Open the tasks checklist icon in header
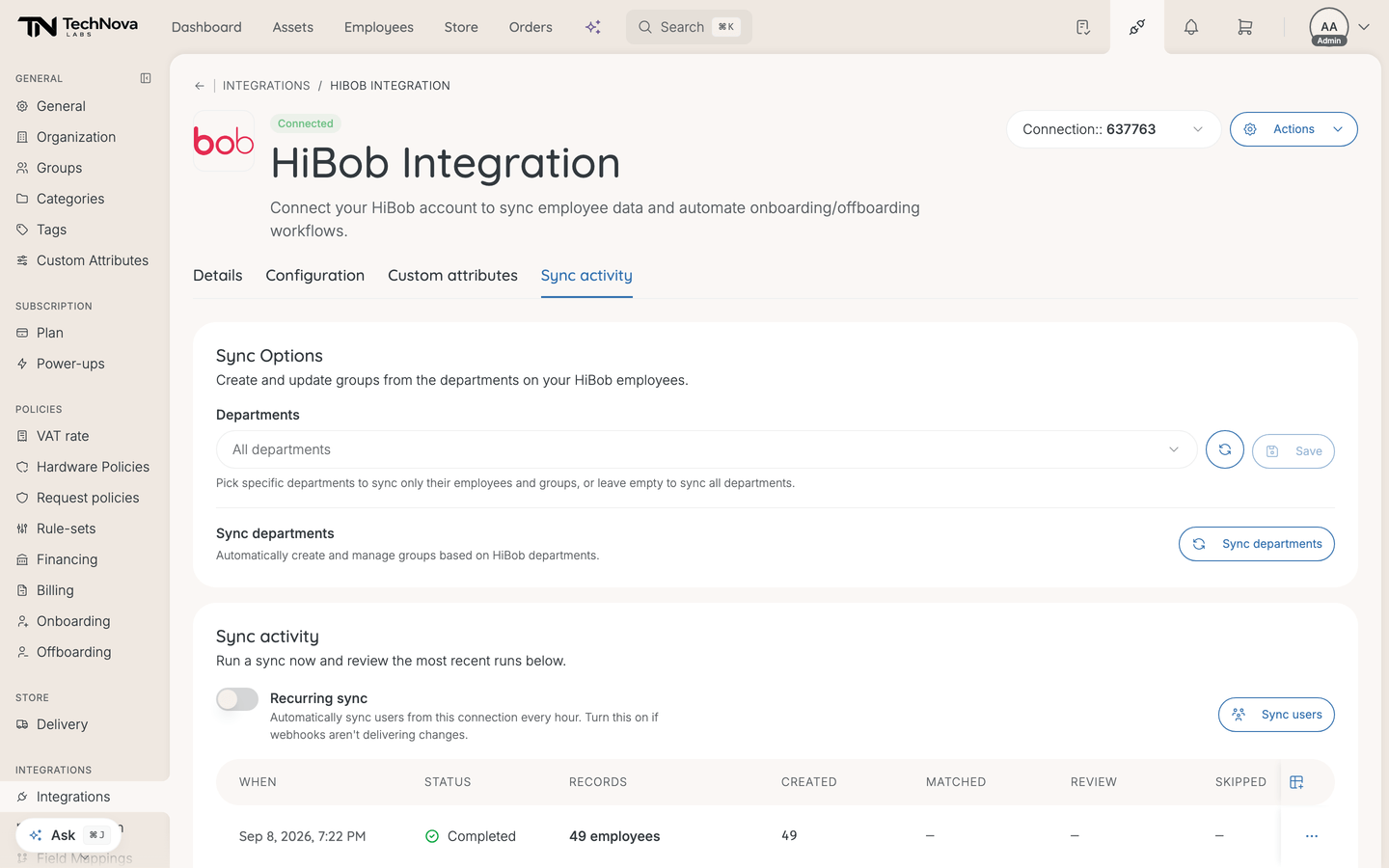The image size is (1389, 868). (x=1083, y=27)
